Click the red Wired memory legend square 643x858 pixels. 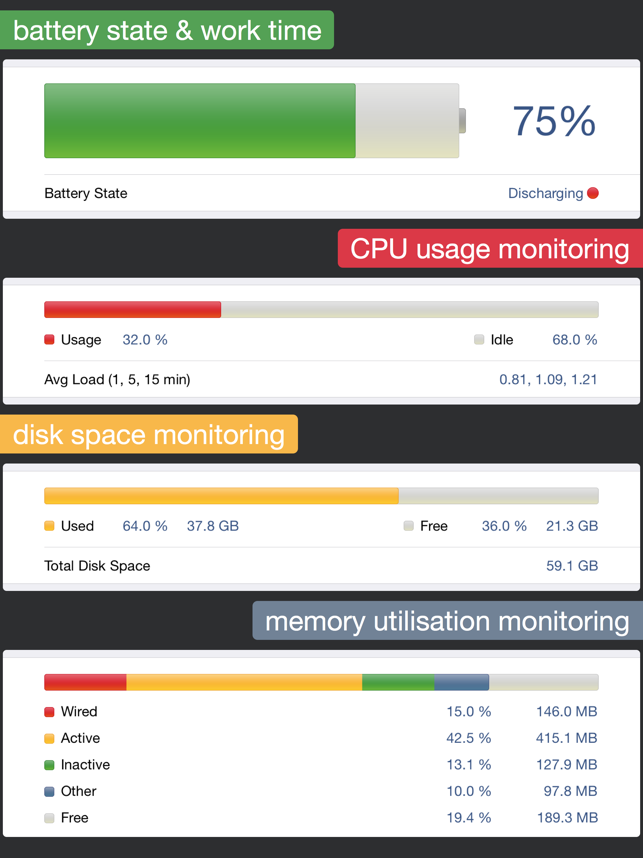[49, 711]
